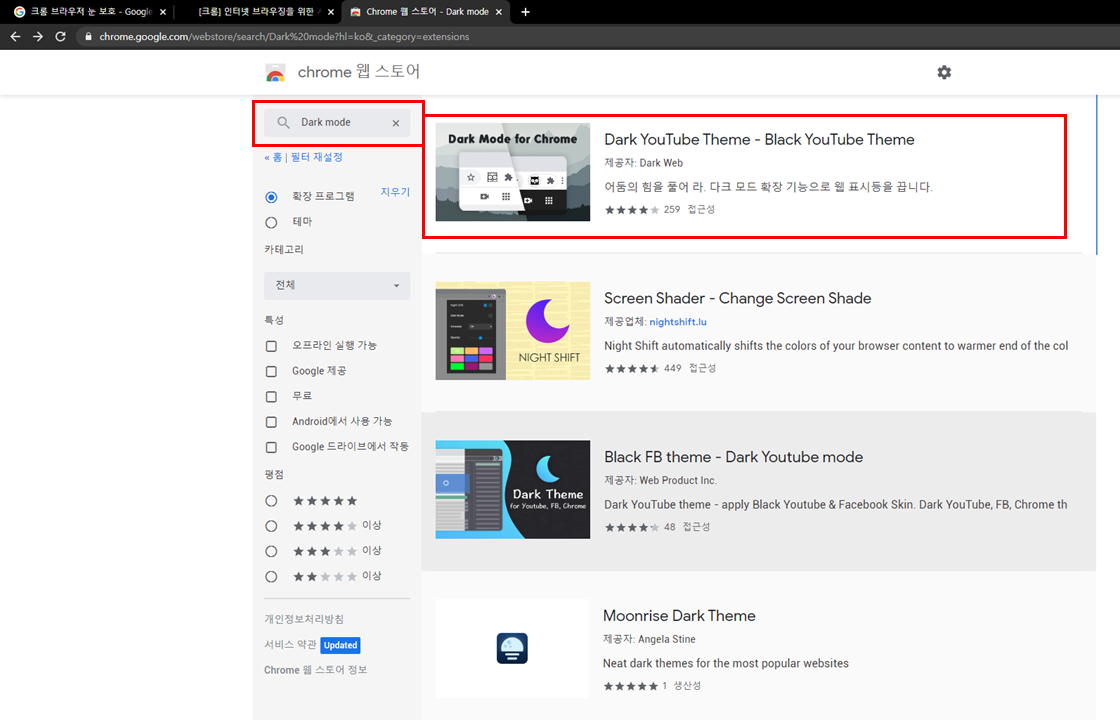The image size is (1120, 720).
Task: Open Screen Shader - Change Screen Shade
Action: pyautogui.click(x=738, y=299)
